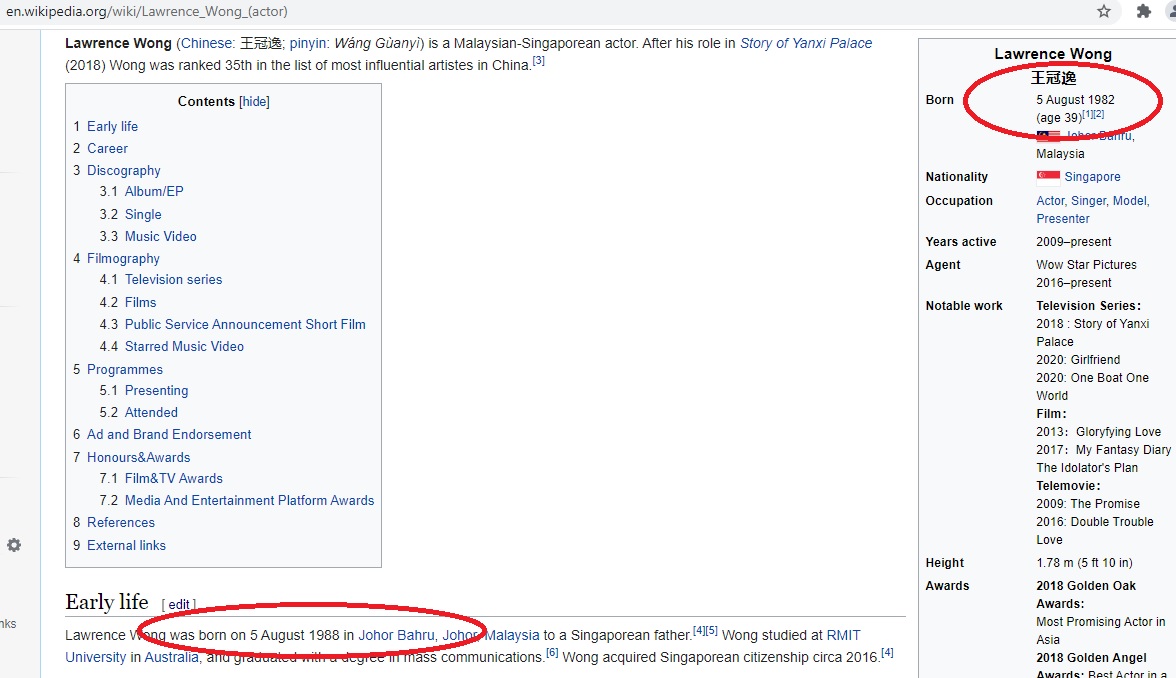
Task: Select Years active value 2009–present
Action: pyautogui.click(x=1074, y=242)
